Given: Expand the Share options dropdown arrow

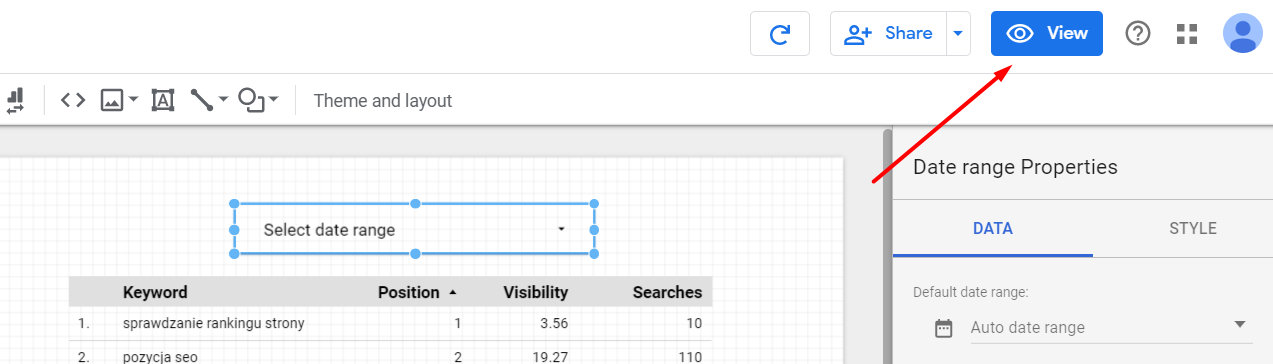Looking at the screenshot, I should (x=958, y=34).
